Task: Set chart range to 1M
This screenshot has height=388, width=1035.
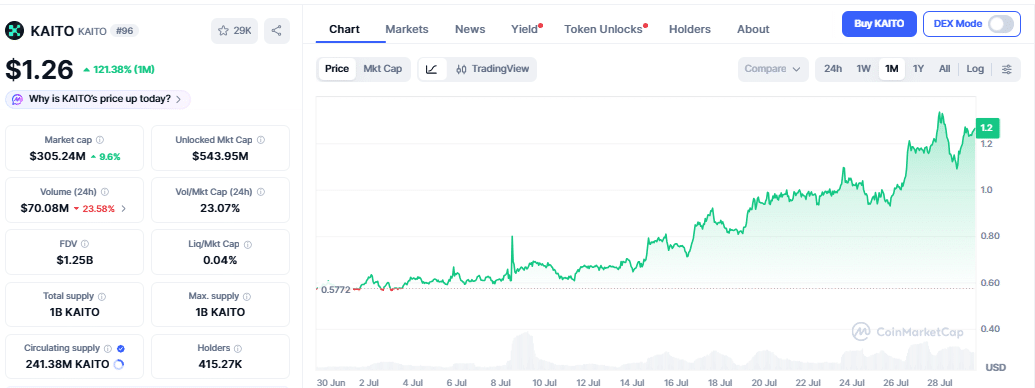Action: [x=892, y=69]
